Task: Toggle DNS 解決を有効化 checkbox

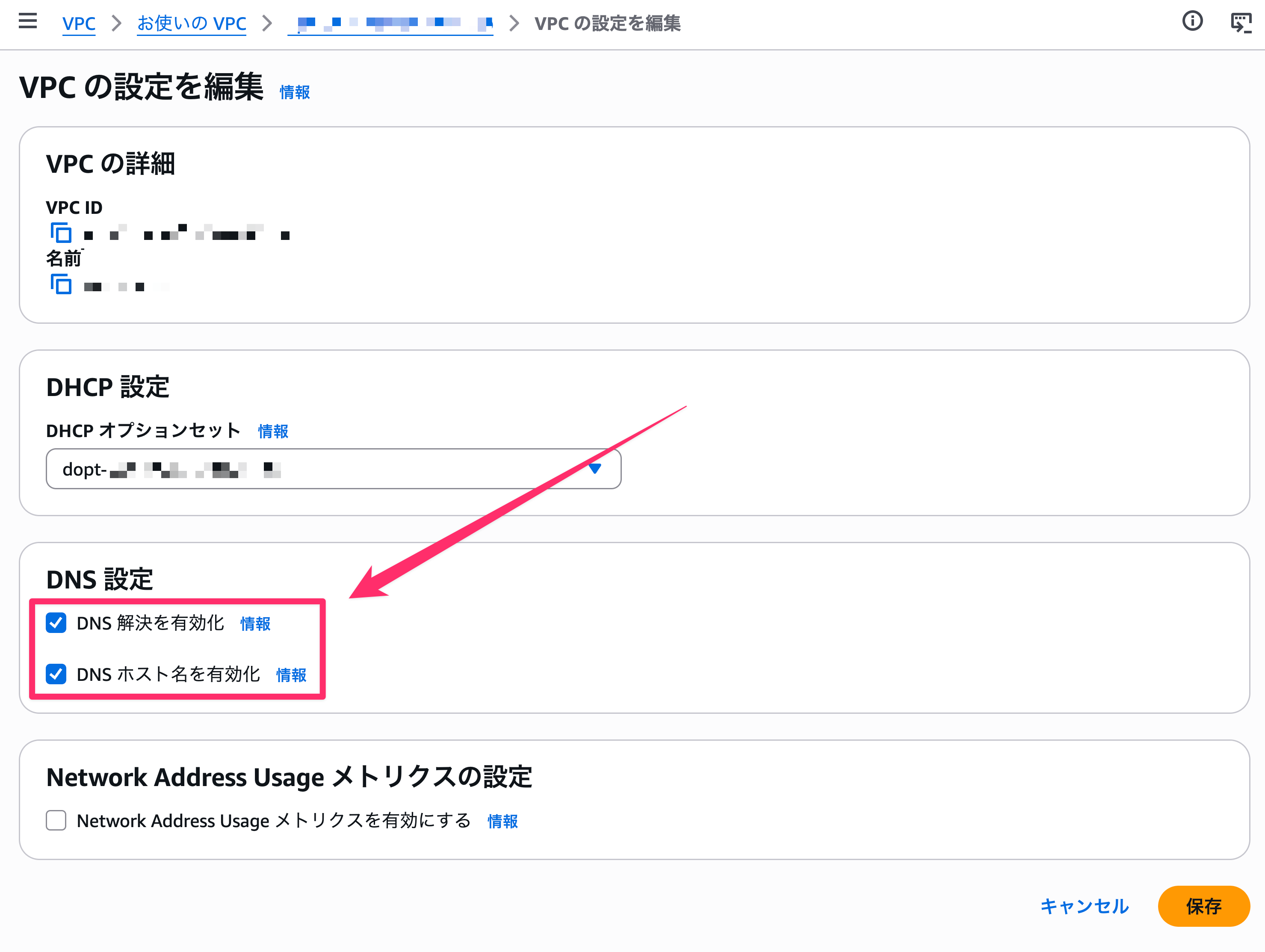Action: tap(56, 623)
